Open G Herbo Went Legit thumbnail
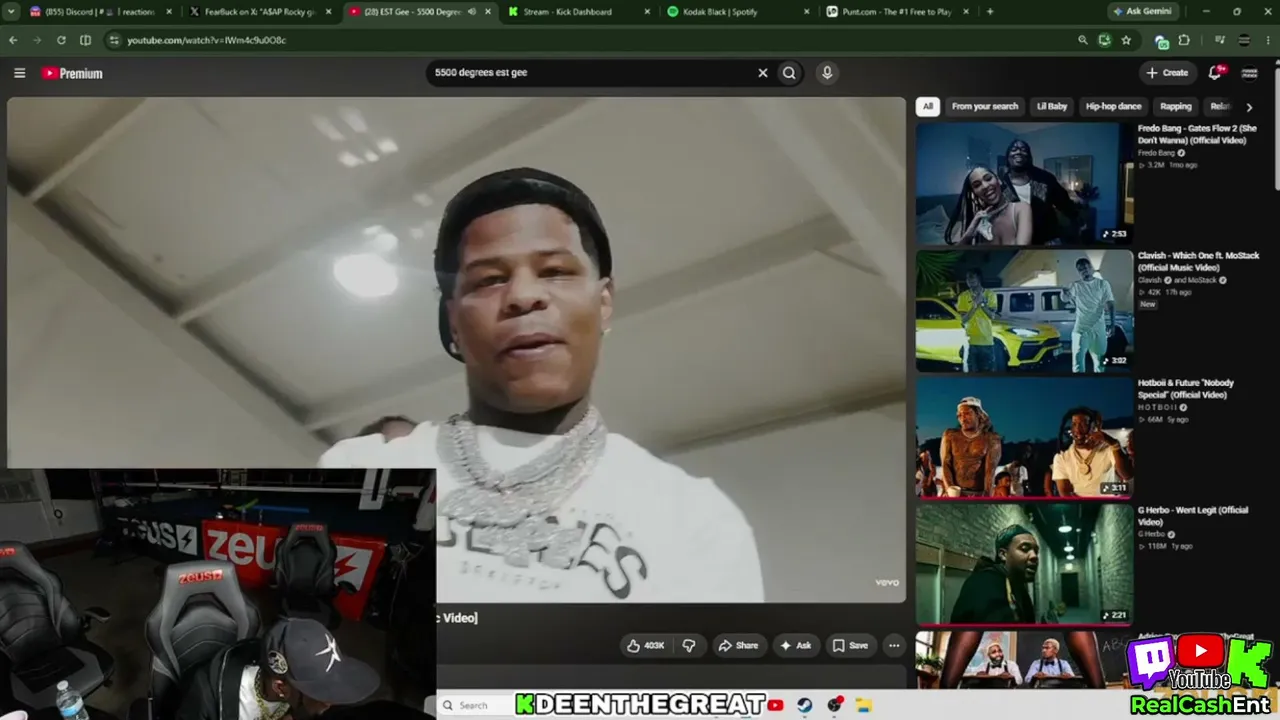The image size is (1280, 720). point(1024,564)
